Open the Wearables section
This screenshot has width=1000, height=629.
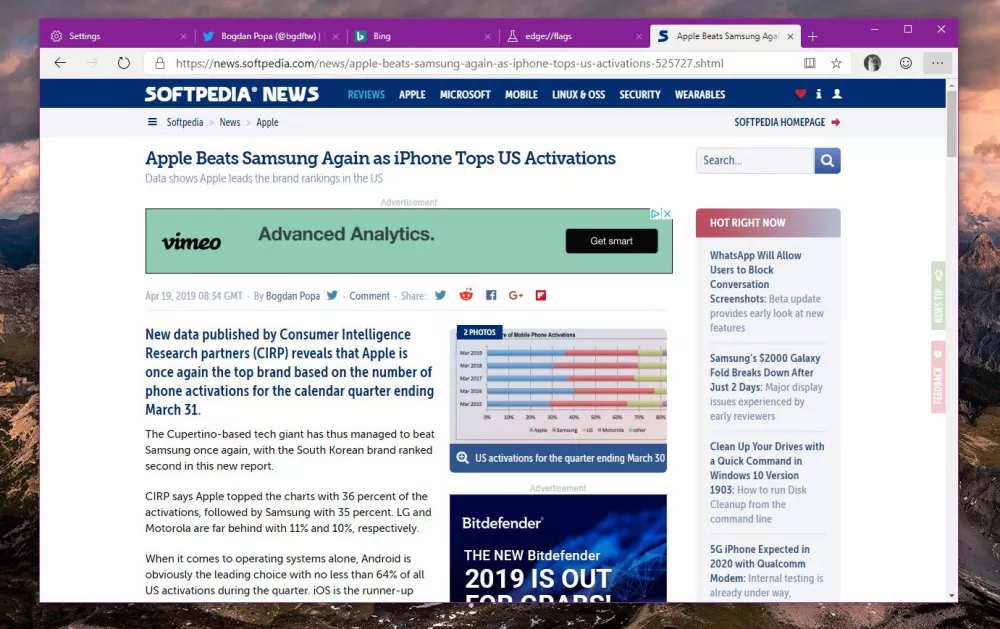click(x=700, y=94)
